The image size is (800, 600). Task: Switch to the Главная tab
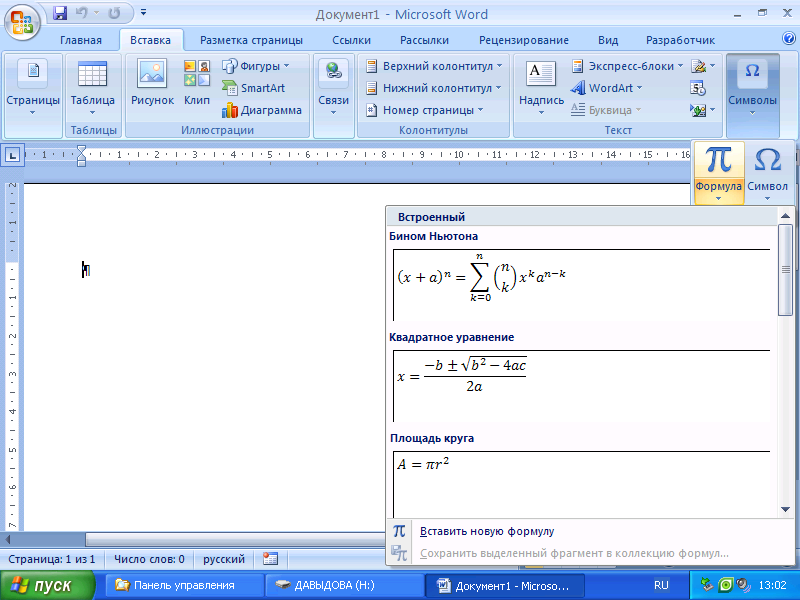coord(81,40)
